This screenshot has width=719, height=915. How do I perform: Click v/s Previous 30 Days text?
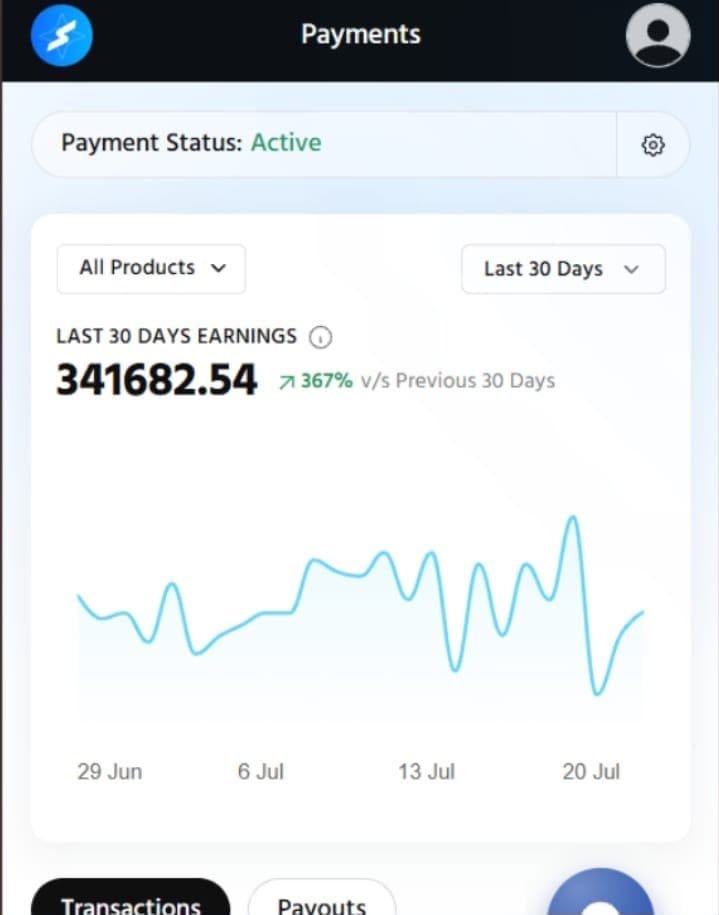pos(458,381)
